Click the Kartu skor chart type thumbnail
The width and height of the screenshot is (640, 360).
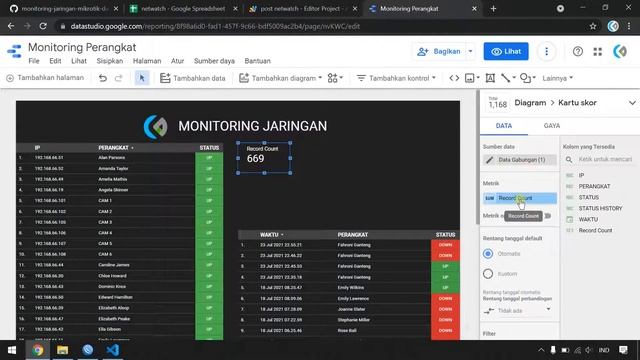tap(498, 103)
